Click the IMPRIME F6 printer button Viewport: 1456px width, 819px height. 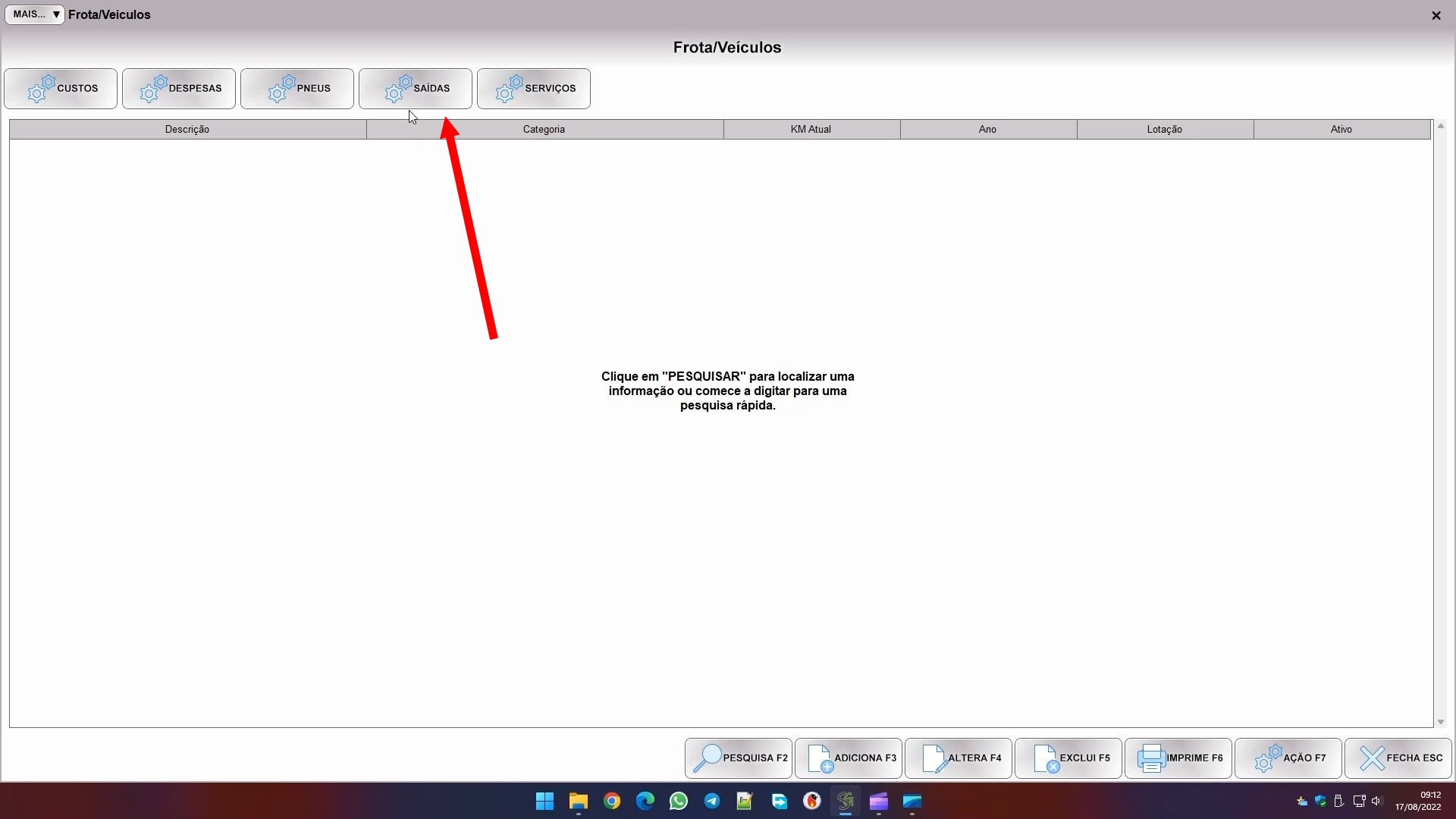1178,758
